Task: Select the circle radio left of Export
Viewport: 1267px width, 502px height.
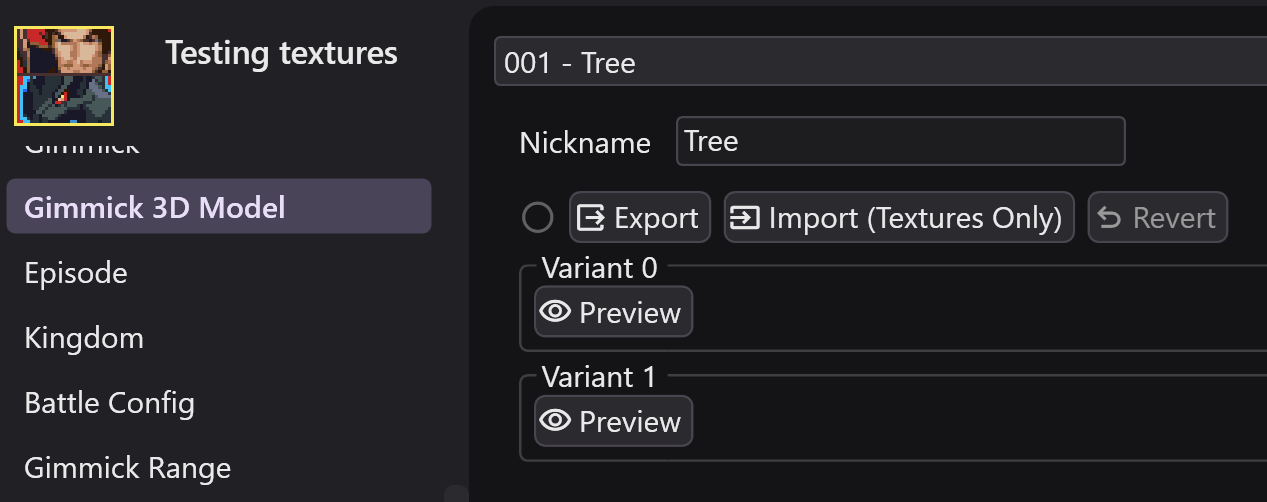Action: (538, 217)
